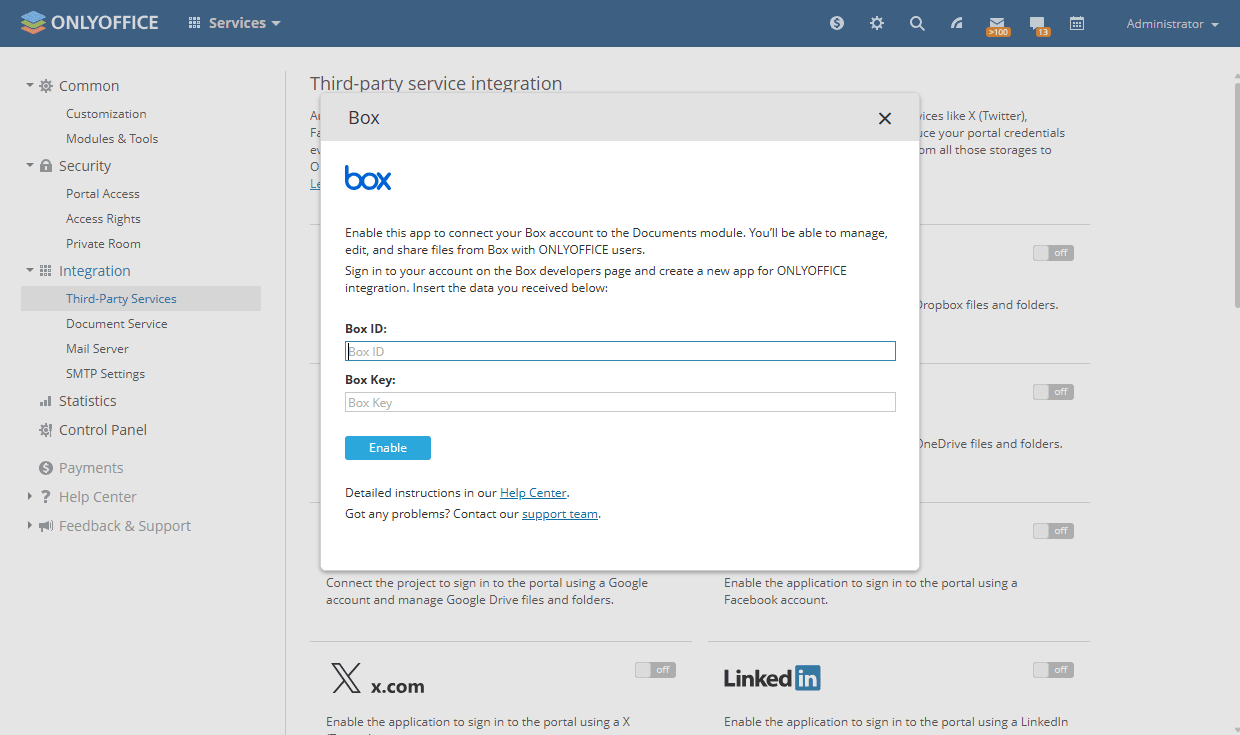
Task: Click the Integration grid icon in sidebar
Action: coord(46,271)
